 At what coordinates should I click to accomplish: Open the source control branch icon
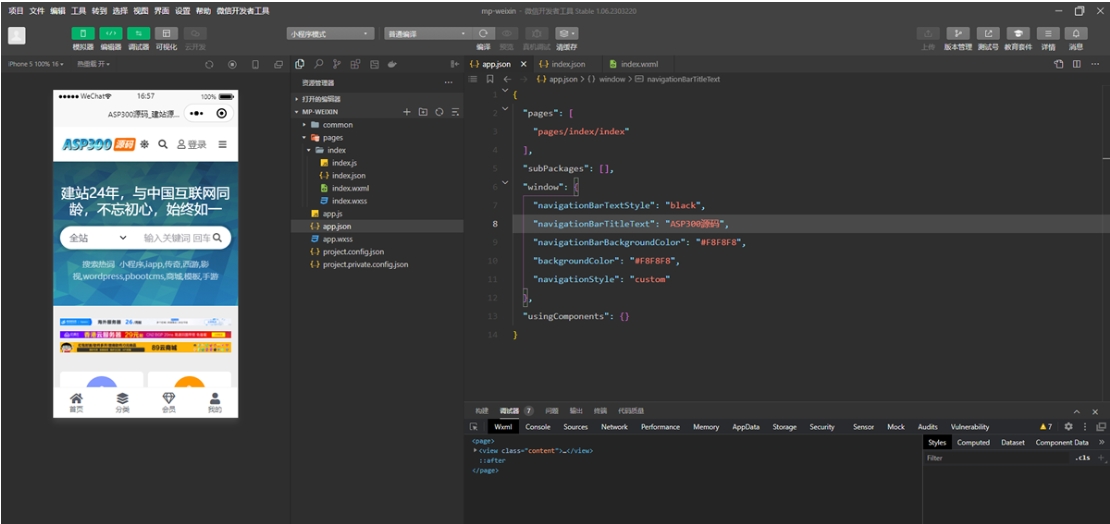pos(337,64)
